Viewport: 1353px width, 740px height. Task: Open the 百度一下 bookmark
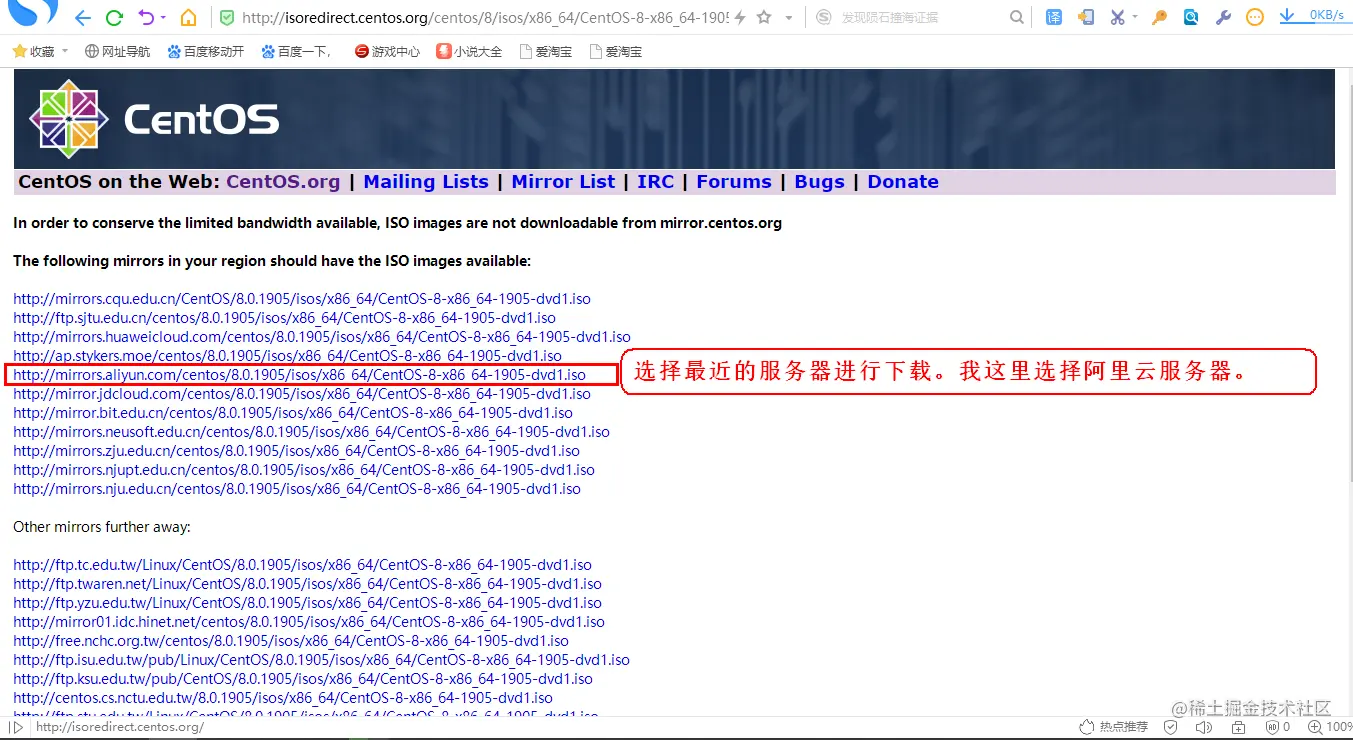pos(298,51)
